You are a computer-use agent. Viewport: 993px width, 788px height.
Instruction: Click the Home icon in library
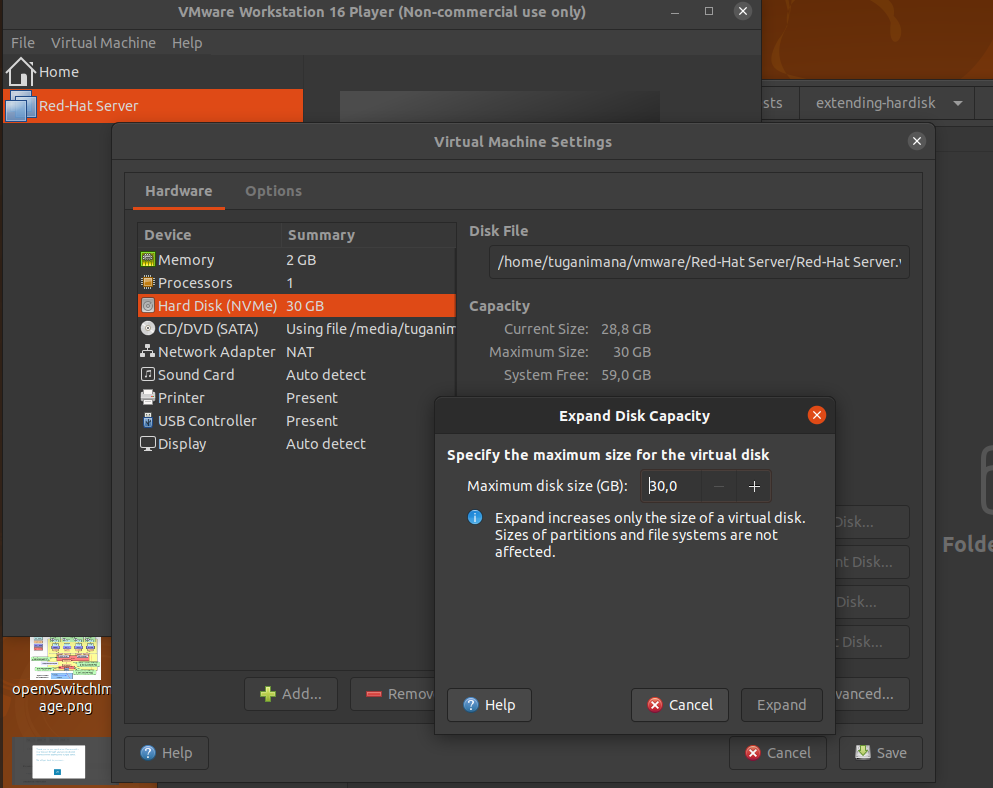click(21, 72)
